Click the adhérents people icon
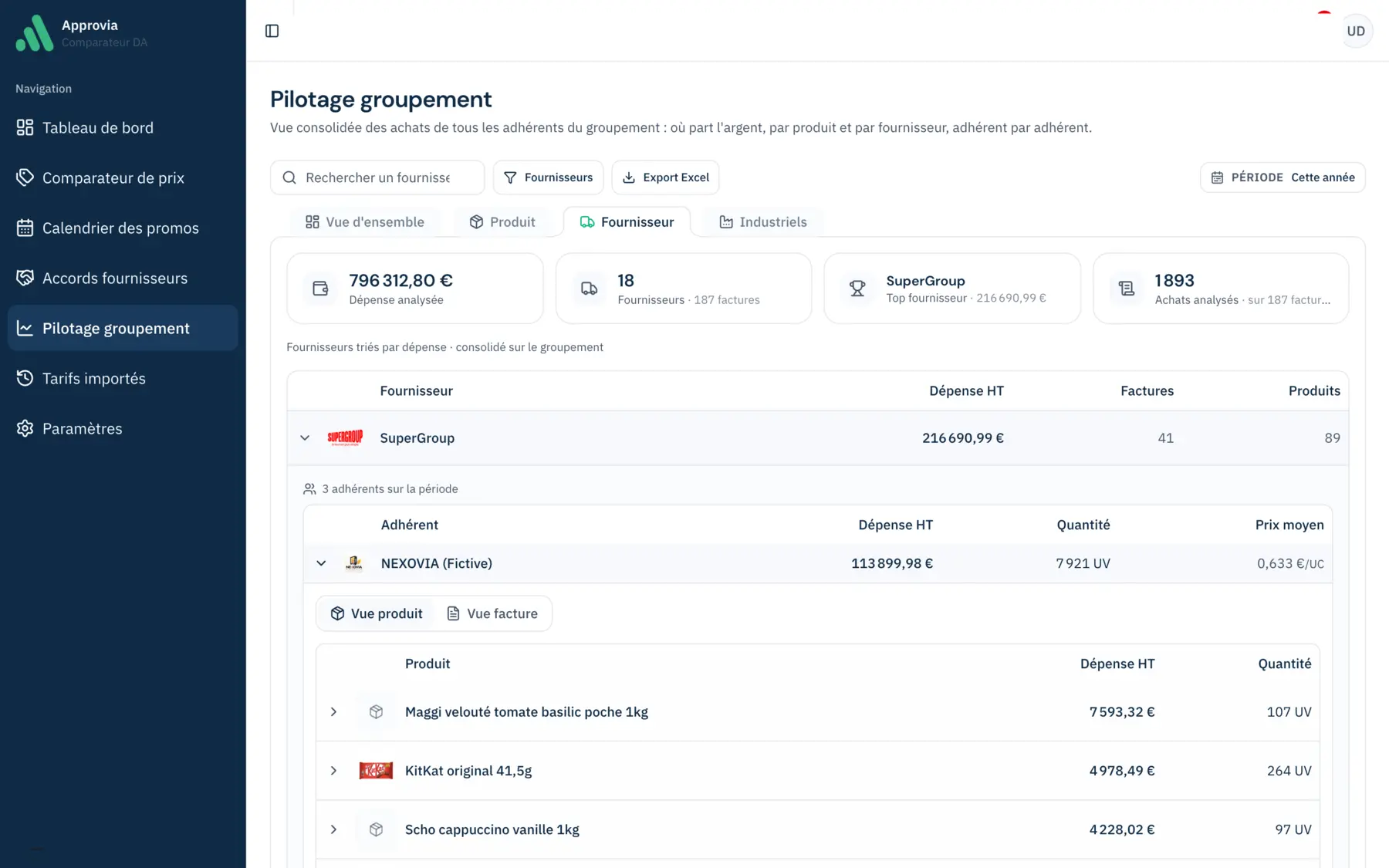1389x868 pixels. pos(309,488)
